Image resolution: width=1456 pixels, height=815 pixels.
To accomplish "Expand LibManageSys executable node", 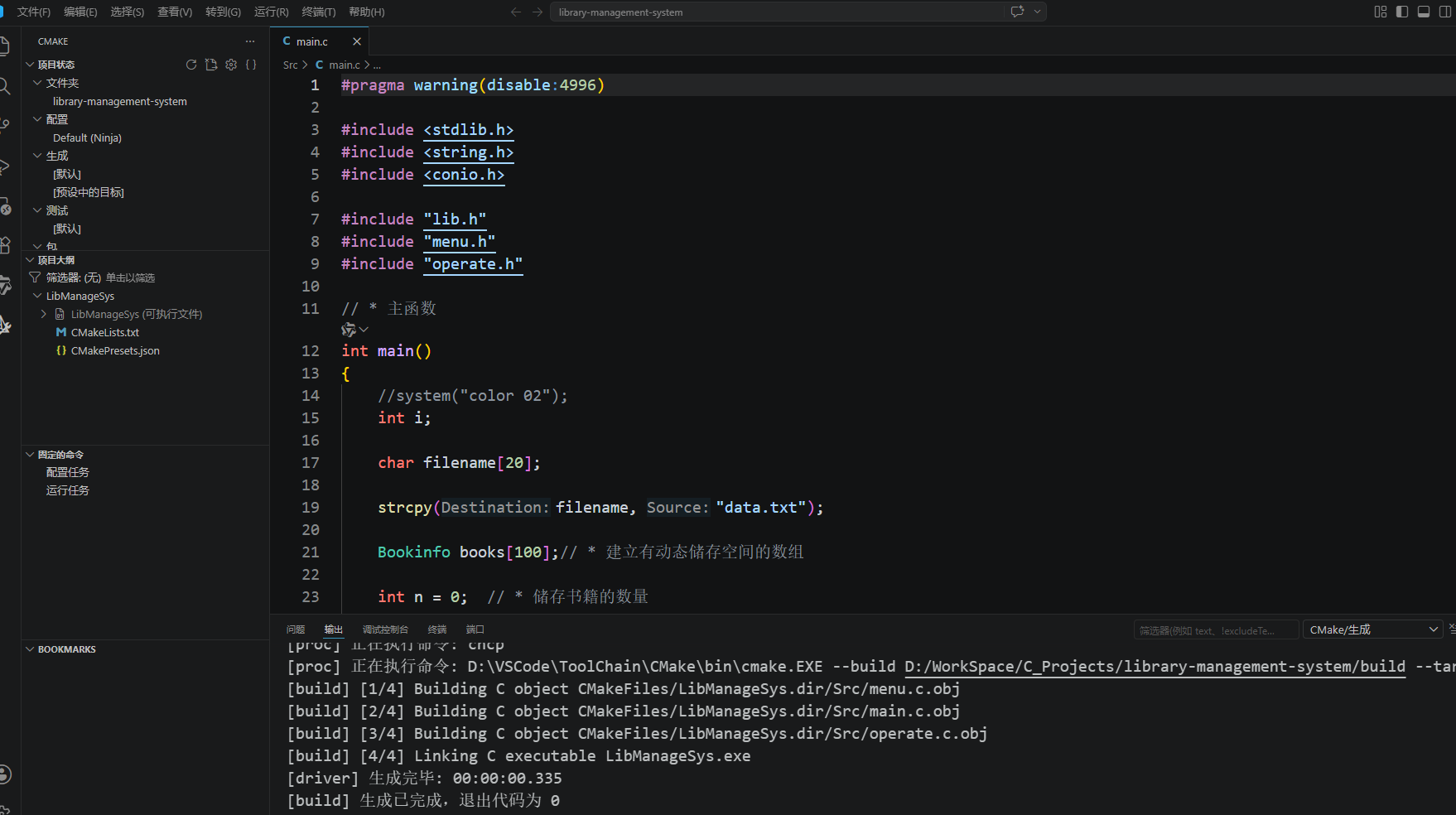I will coord(44,314).
